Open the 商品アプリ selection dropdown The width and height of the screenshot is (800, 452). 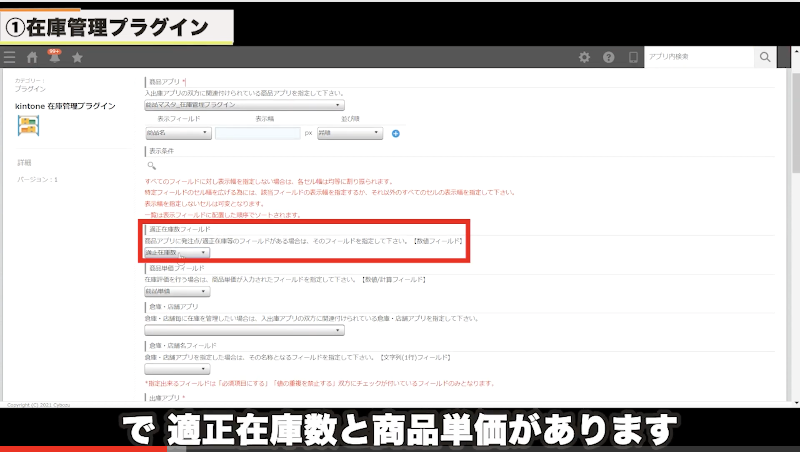pos(244,105)
